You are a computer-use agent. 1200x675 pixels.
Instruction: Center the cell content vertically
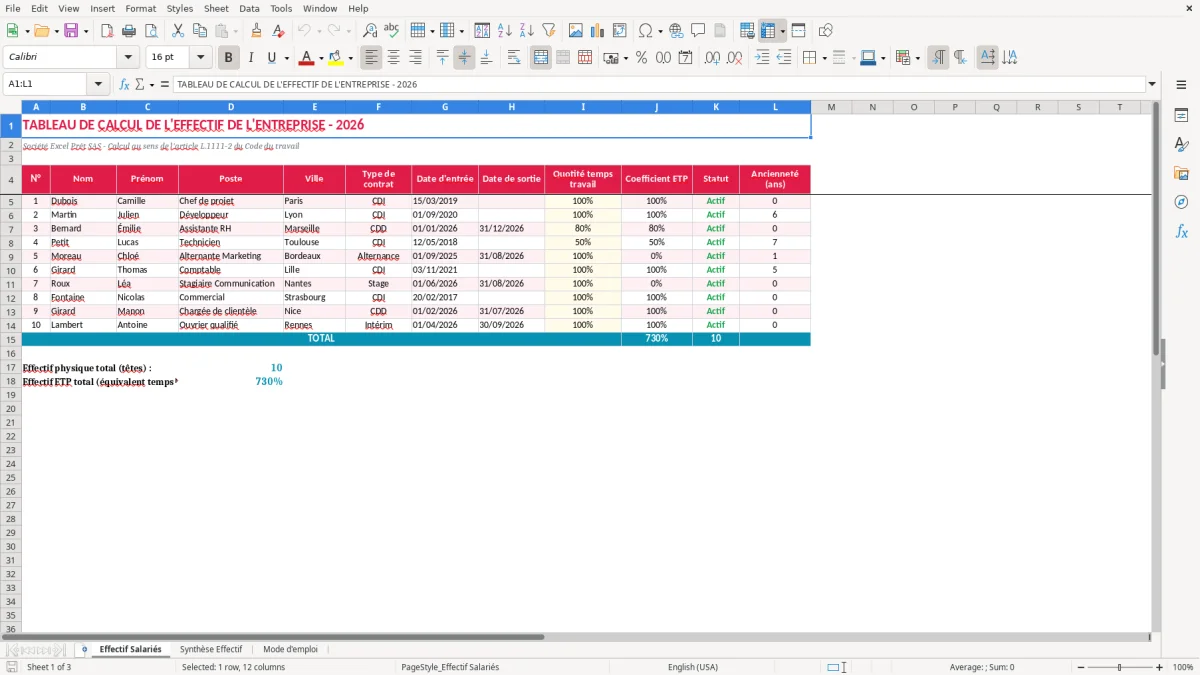click(464, 58)
